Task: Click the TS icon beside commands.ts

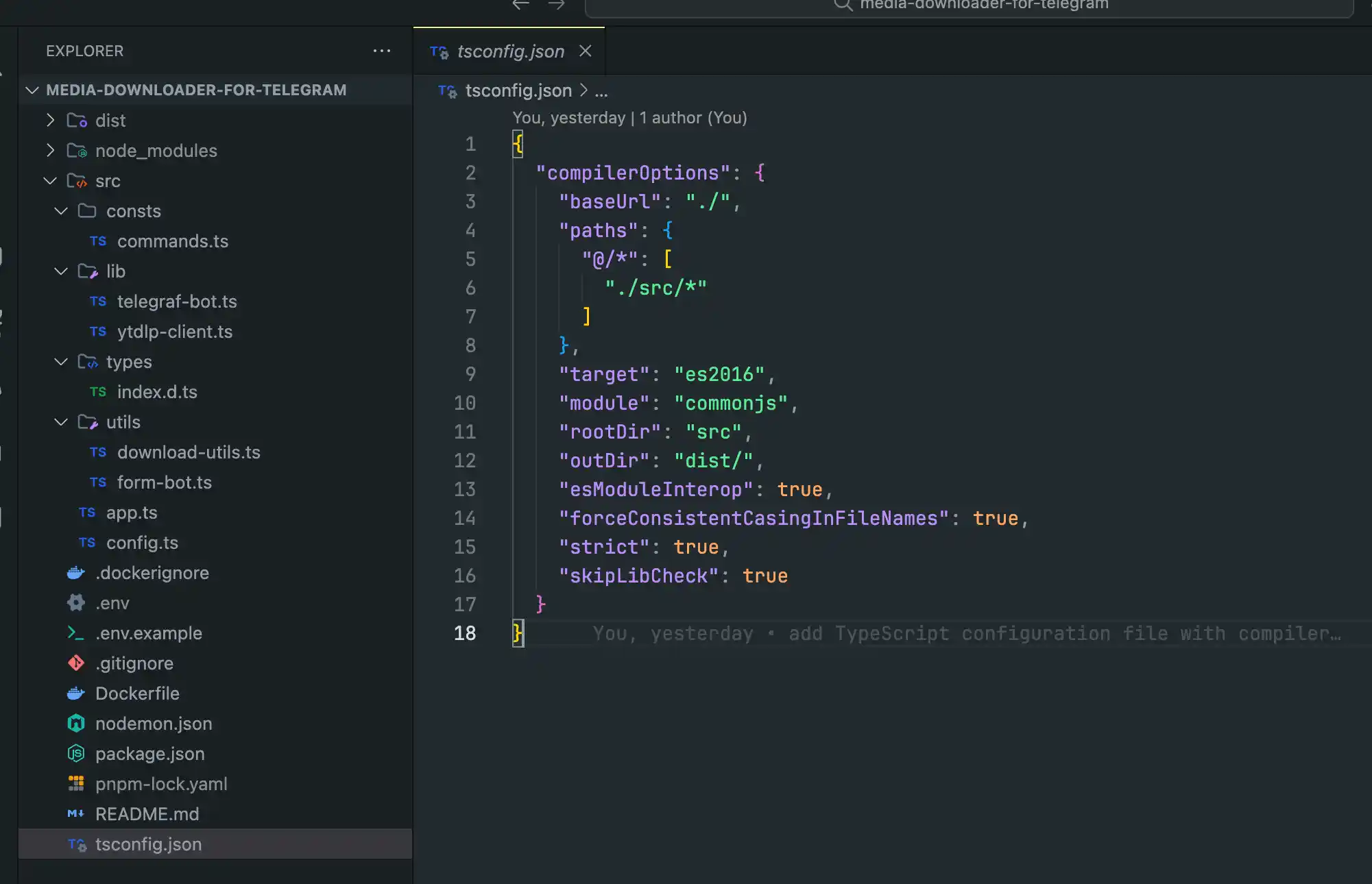Action: [98, 241]
